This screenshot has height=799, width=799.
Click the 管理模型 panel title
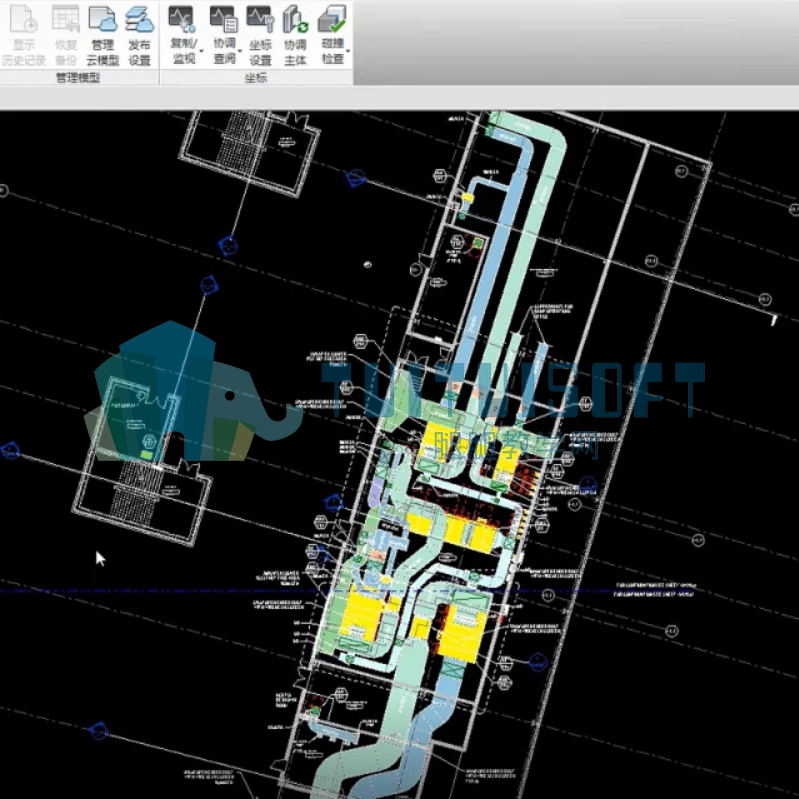click(x=78, y=77)
